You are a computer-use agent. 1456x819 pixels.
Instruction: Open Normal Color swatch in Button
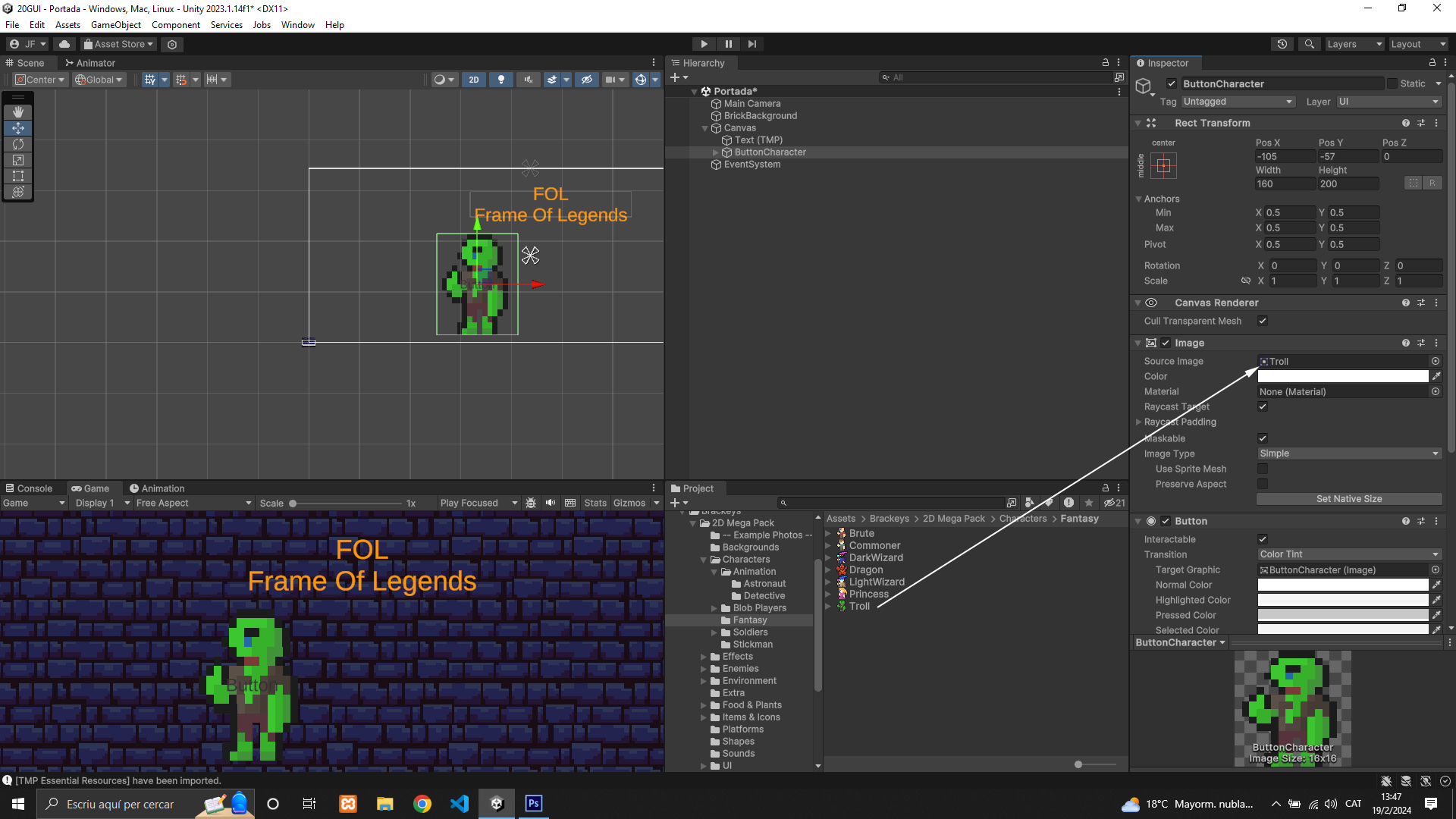[x=1342, y=585]
